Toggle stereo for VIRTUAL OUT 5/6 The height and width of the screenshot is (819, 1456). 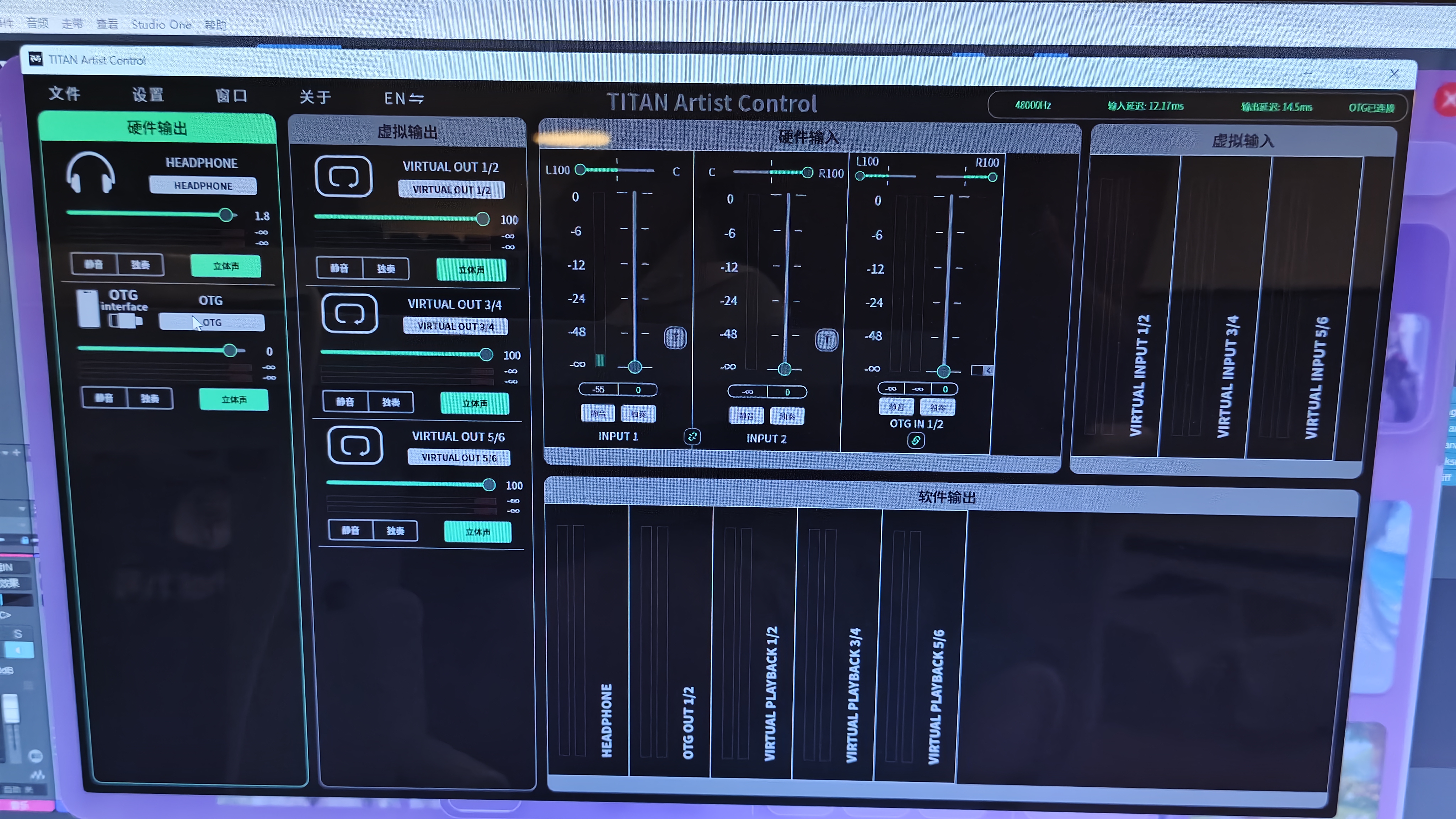click(x=478, y=532)
